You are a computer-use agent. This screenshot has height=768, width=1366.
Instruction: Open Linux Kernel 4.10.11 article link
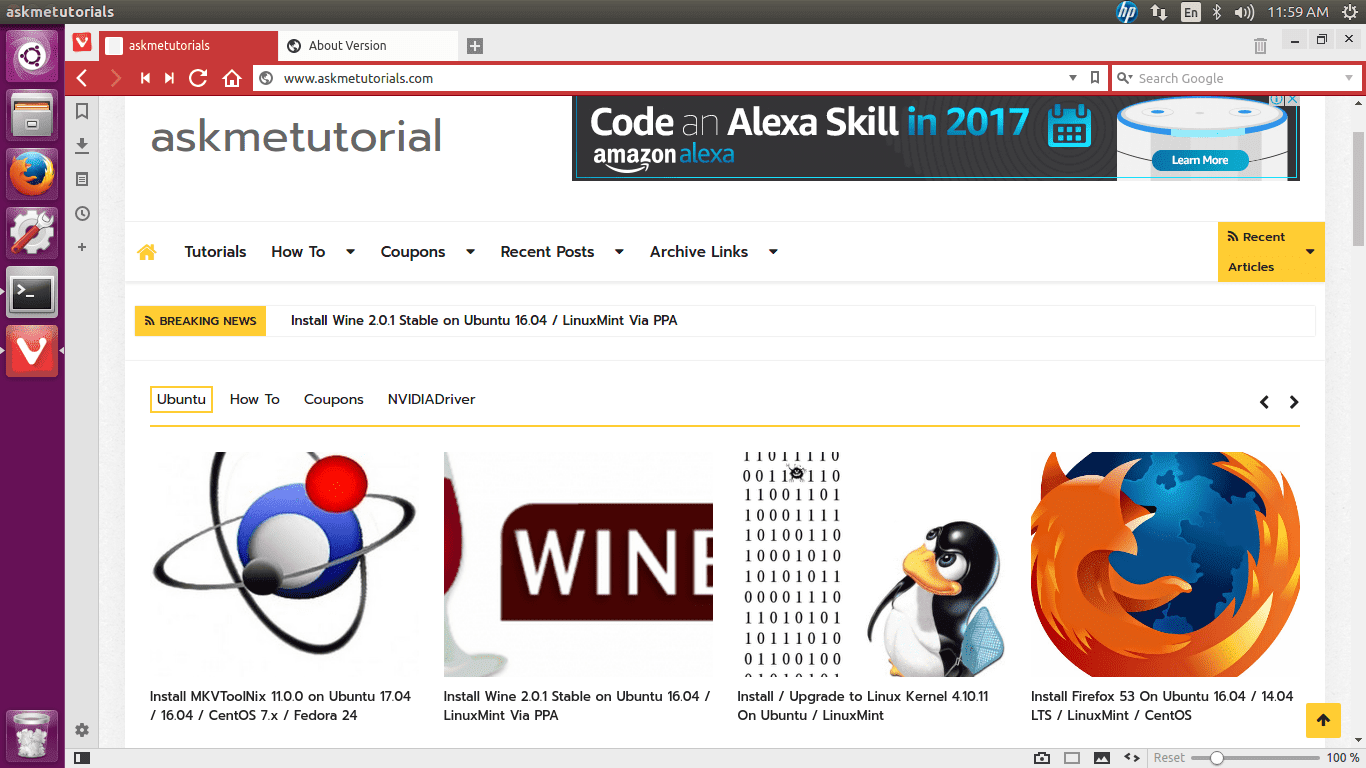(862, 706)
